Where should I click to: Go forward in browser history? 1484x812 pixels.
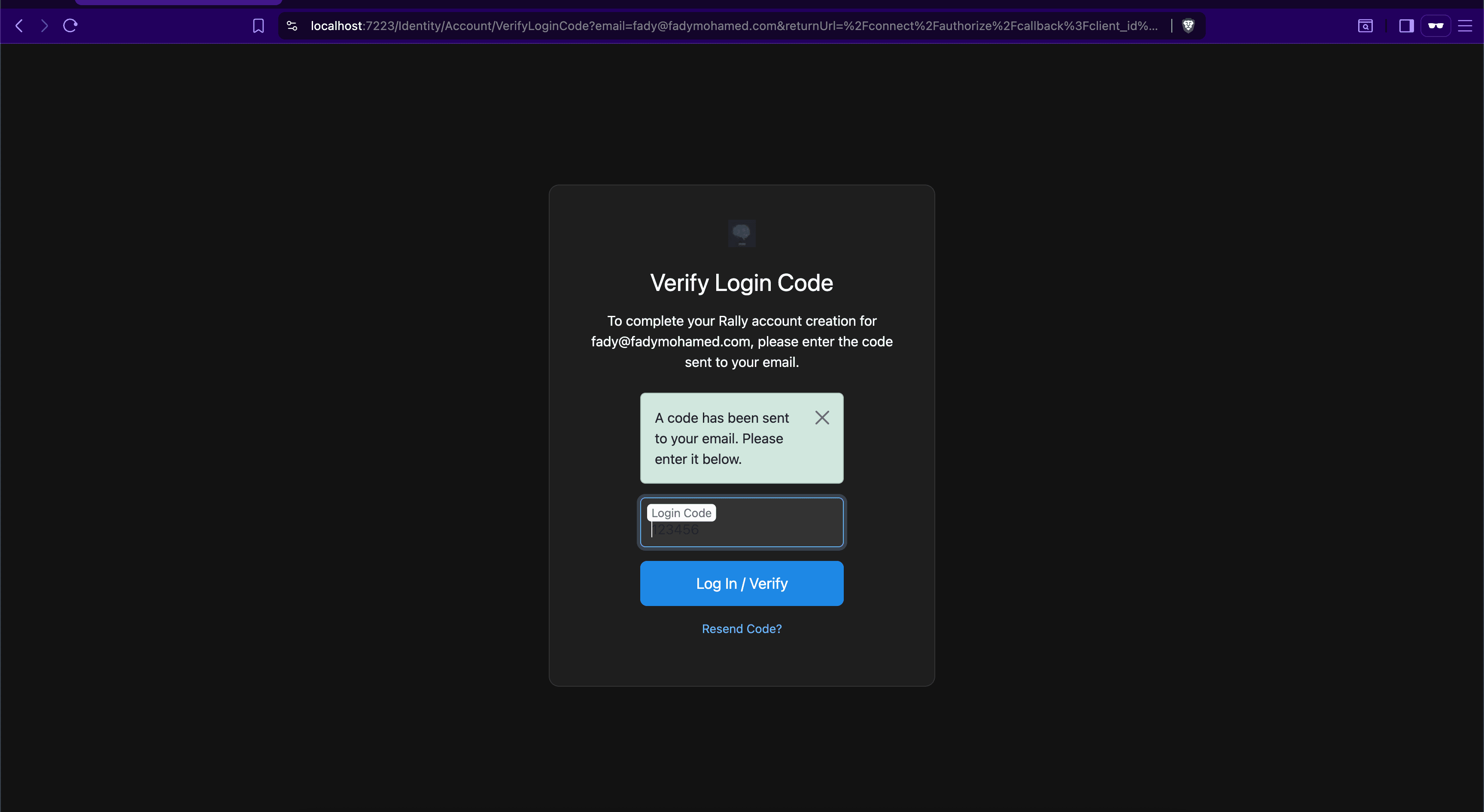(44, 26)
